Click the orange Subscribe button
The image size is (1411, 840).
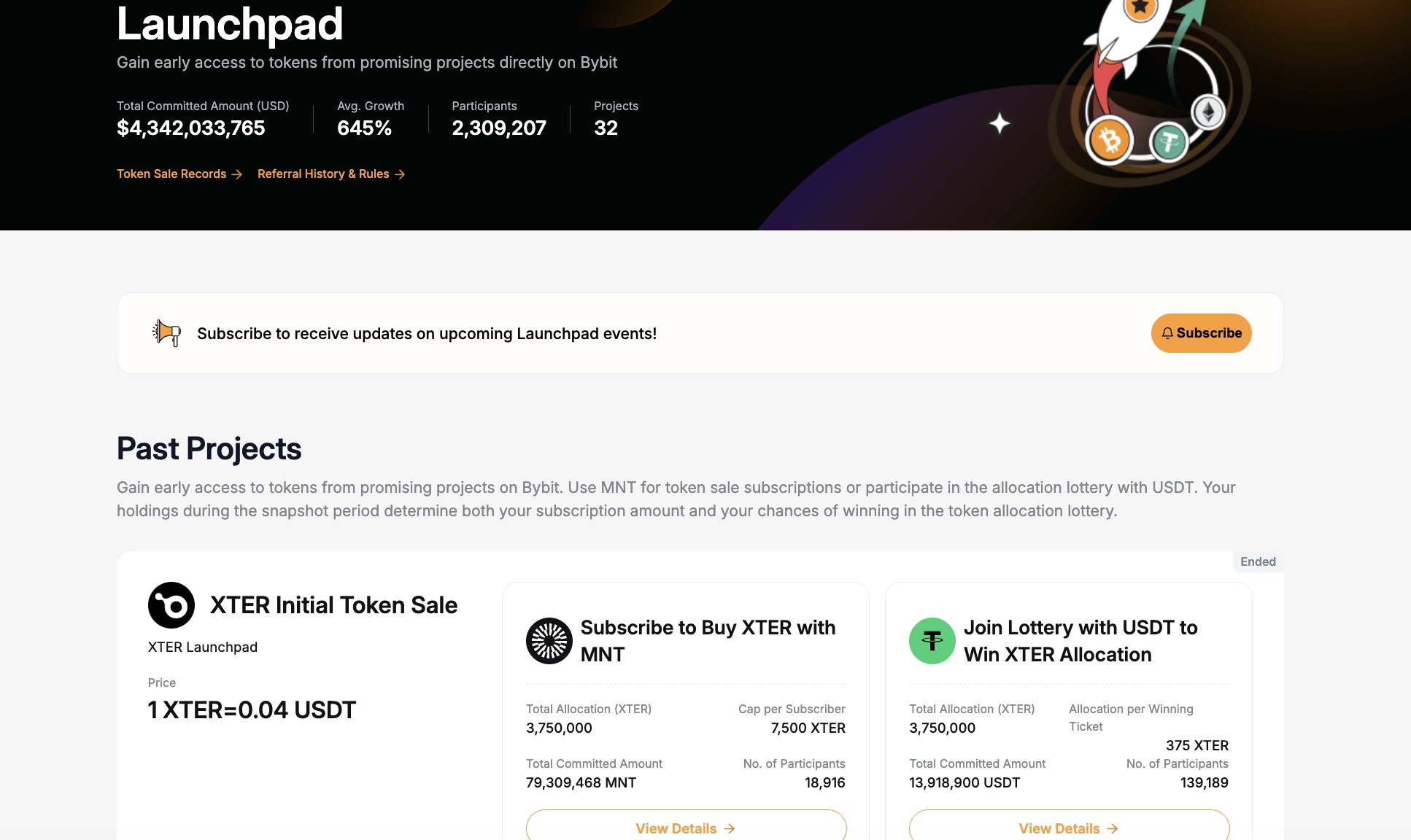pyautogui.click(x=1201, y=333)
